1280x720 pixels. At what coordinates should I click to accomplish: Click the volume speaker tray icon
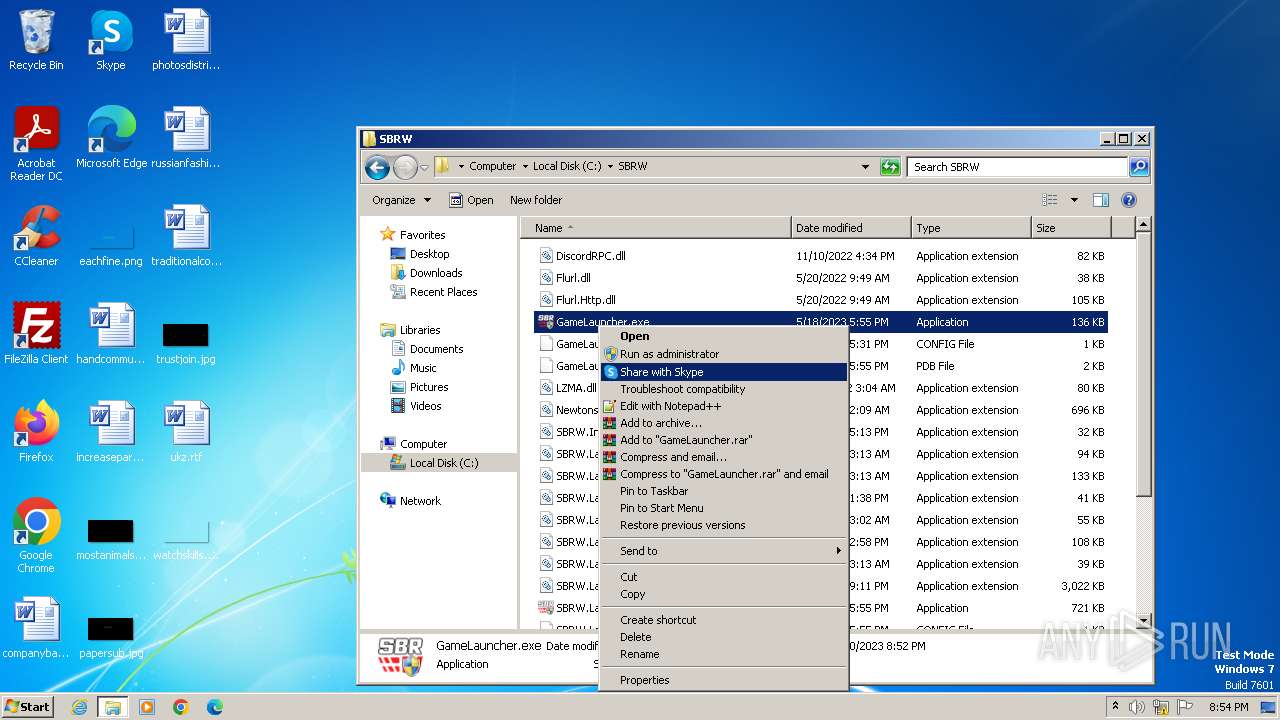point(1137,707)
